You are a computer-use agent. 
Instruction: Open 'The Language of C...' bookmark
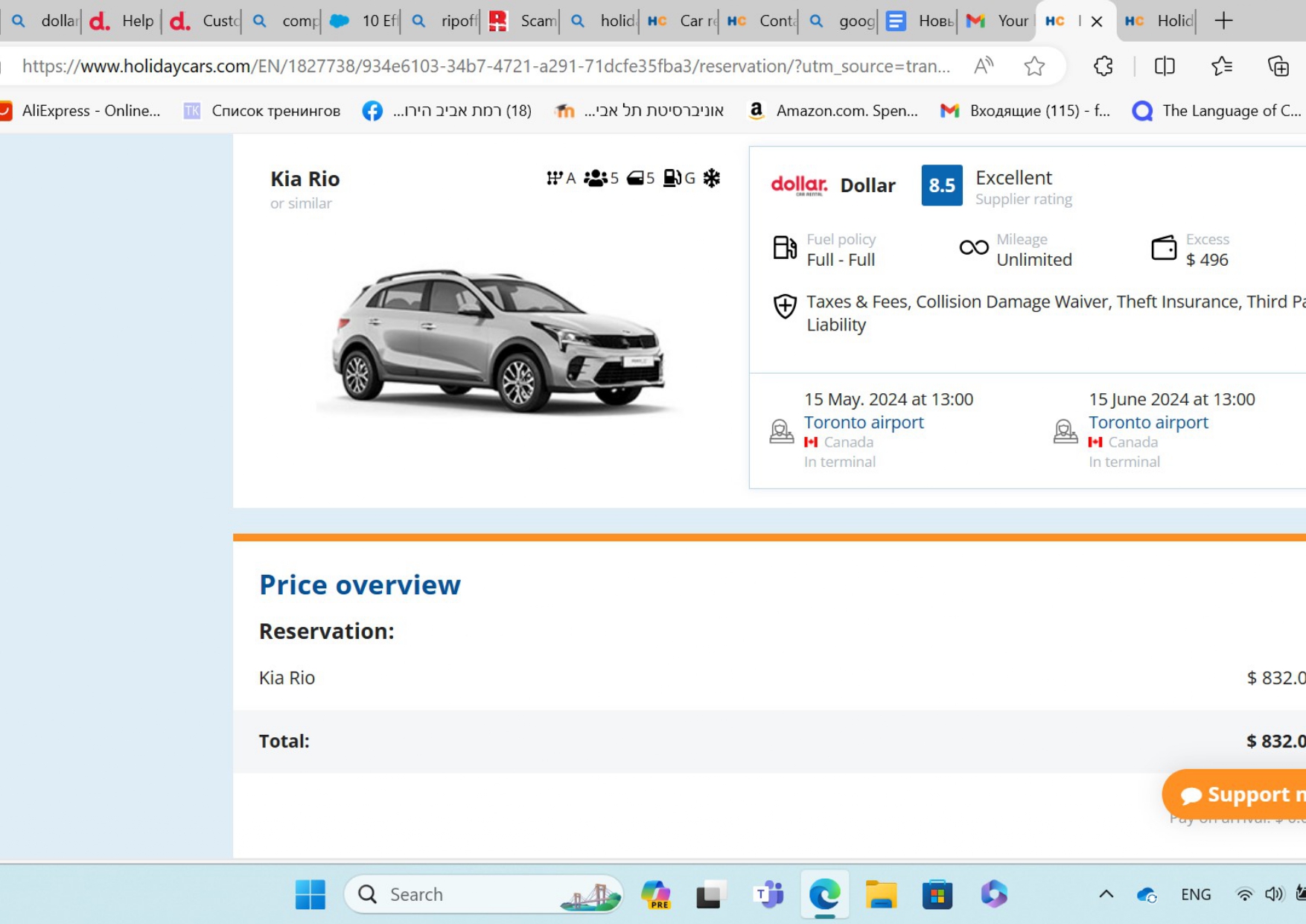pyautogui.click(x=1217, y=111)
